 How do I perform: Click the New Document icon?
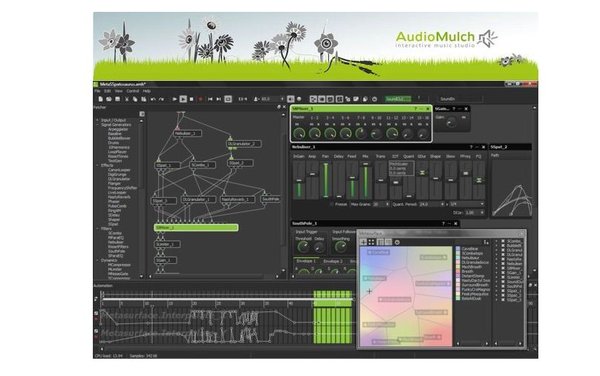[x=100, y=99]
